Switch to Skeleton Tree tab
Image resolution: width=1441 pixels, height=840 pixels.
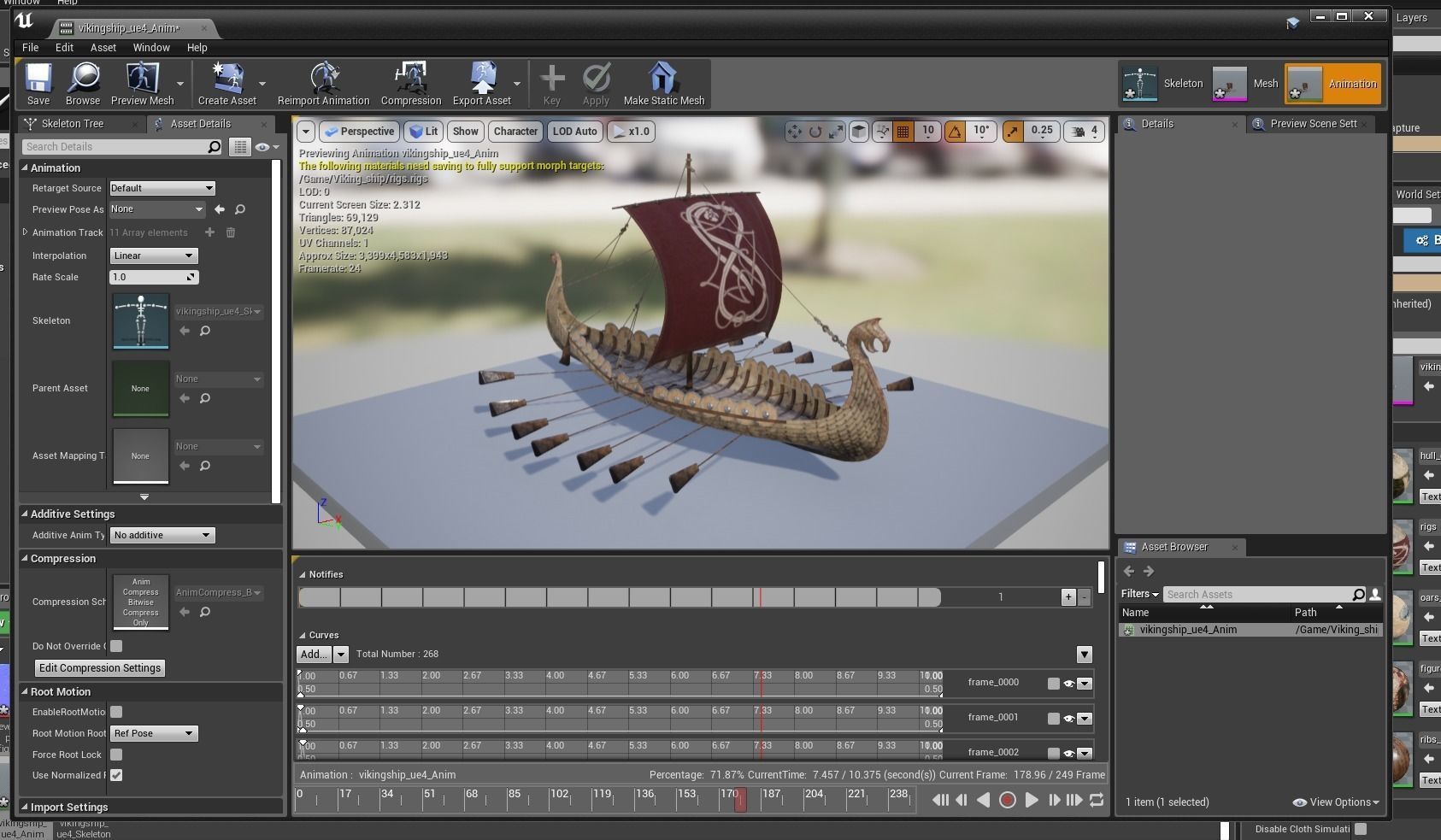73,124
